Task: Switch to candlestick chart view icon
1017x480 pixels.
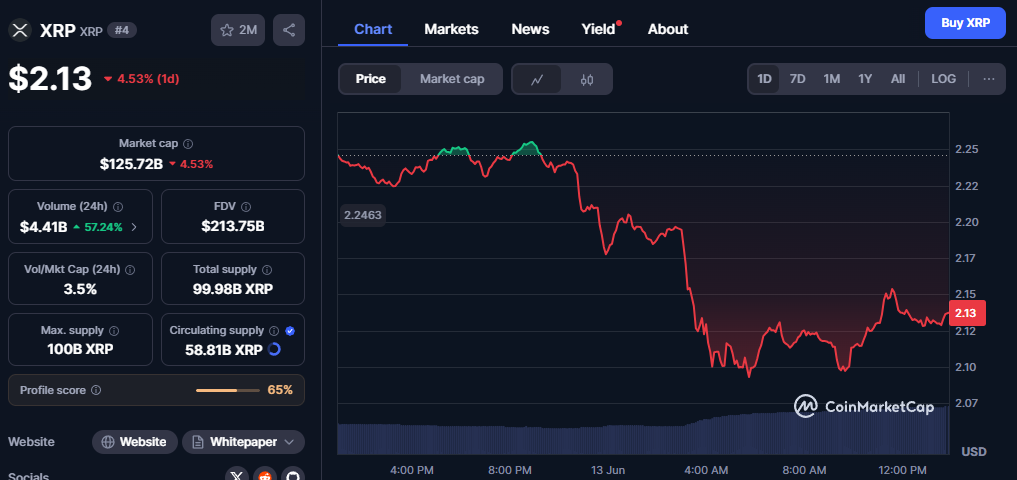Action: click(x=587, y=79)
